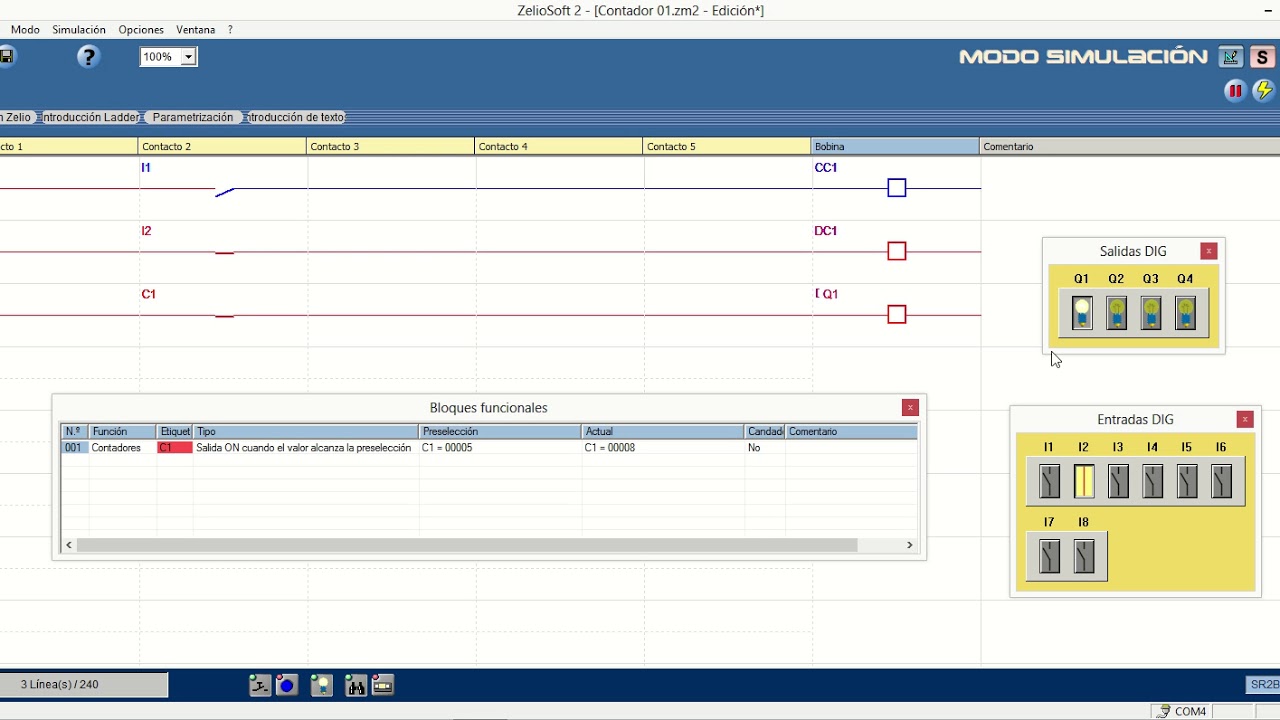The height and width of the screenshot is (720, 1280).
Task: Click the SR2B module label in status bar
Action: coord(1264,685)
